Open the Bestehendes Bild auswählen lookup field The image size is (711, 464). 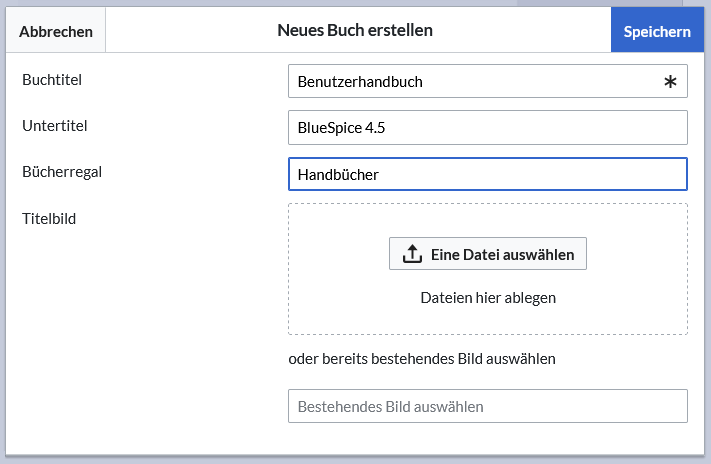pyautogui.click(x=488, y=406)
